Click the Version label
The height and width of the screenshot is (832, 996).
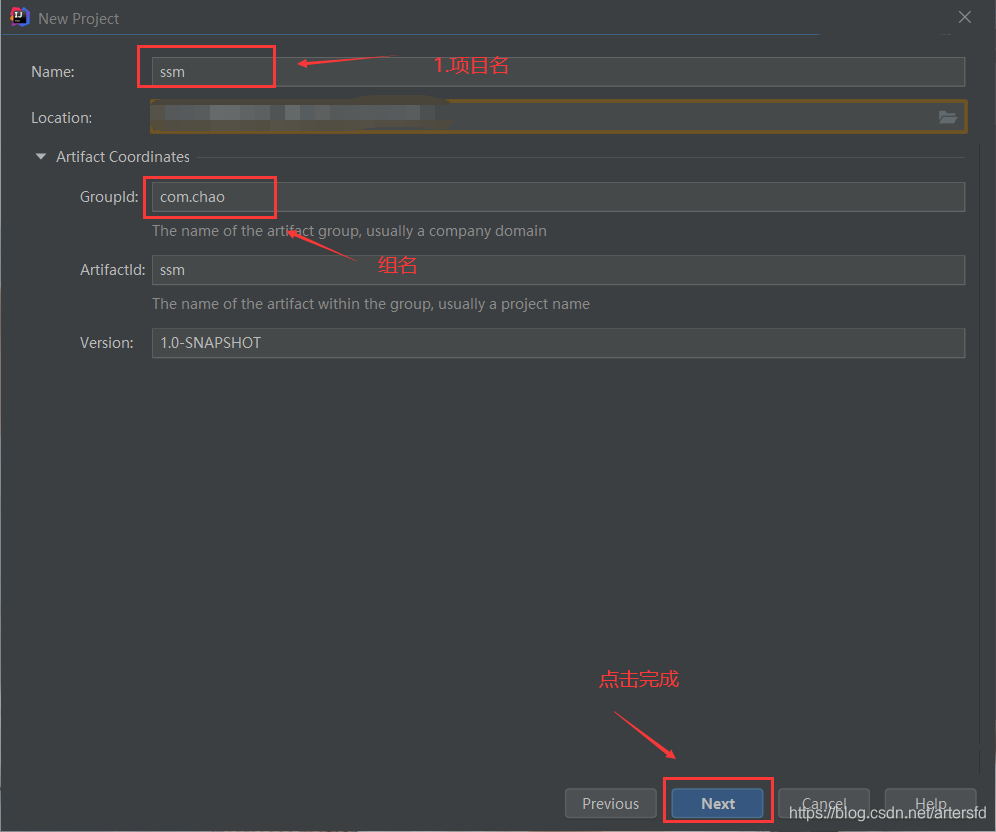point(107,343)
